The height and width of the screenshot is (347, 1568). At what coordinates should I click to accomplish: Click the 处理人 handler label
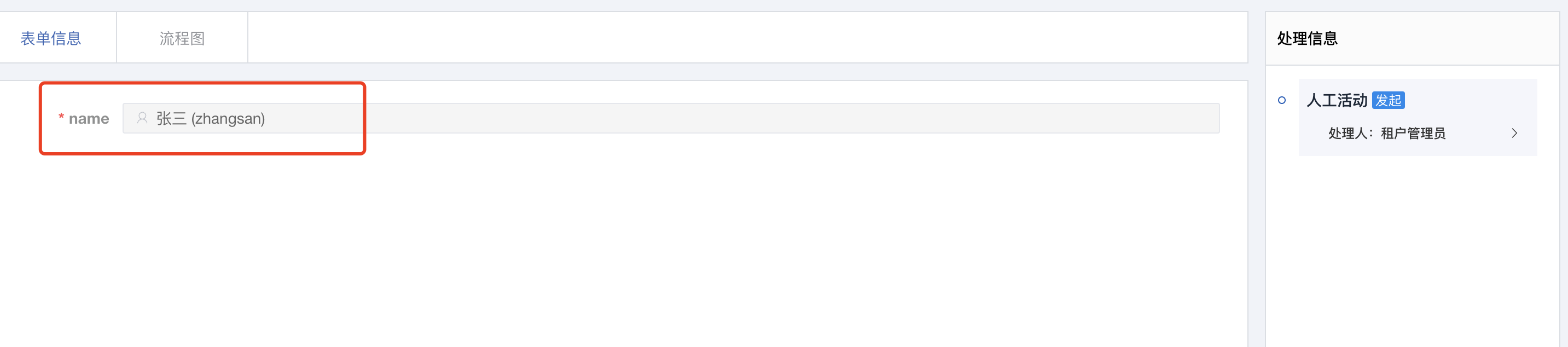(x=1350, y=134)
